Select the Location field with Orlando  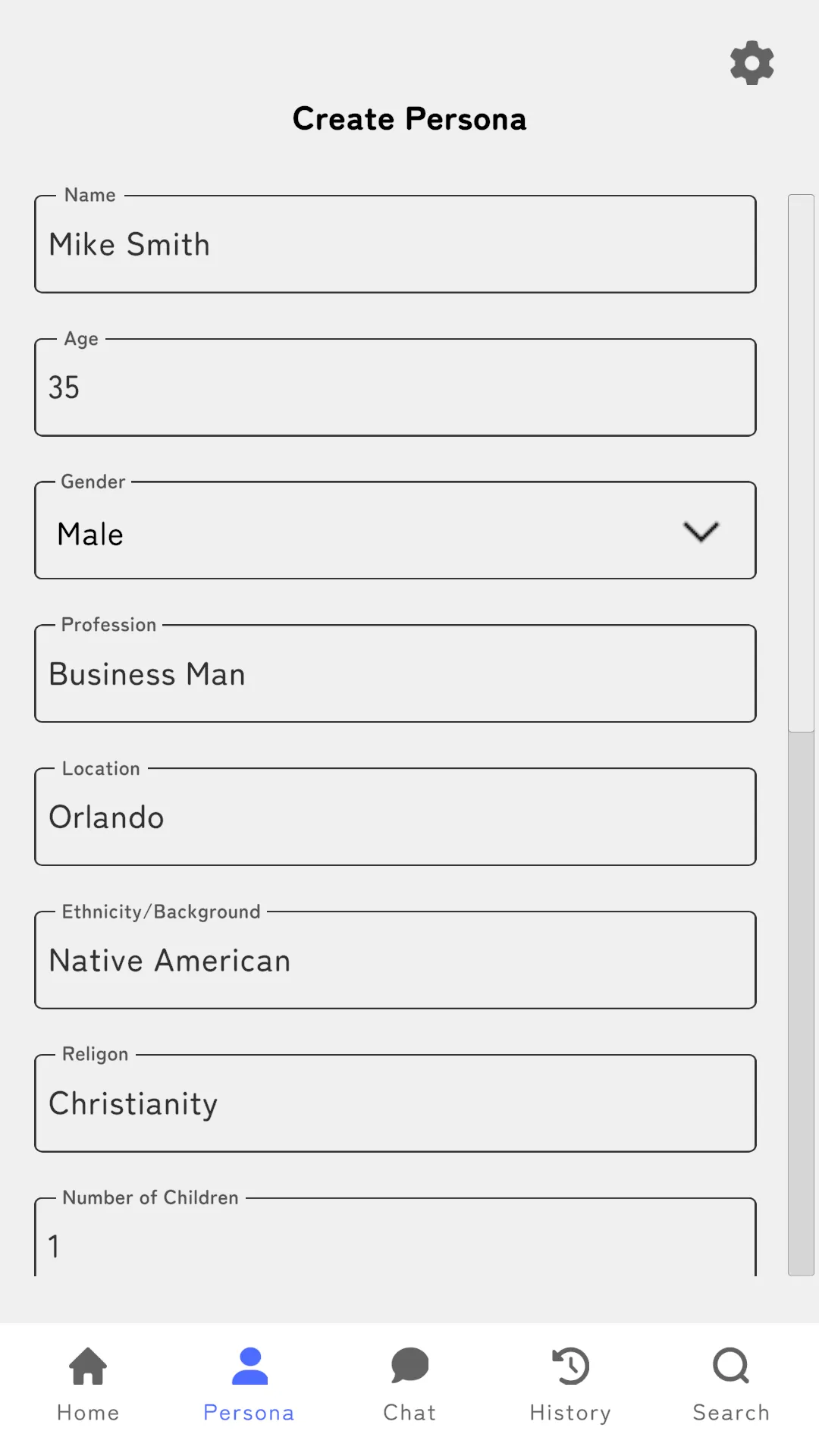coord(395,817)
